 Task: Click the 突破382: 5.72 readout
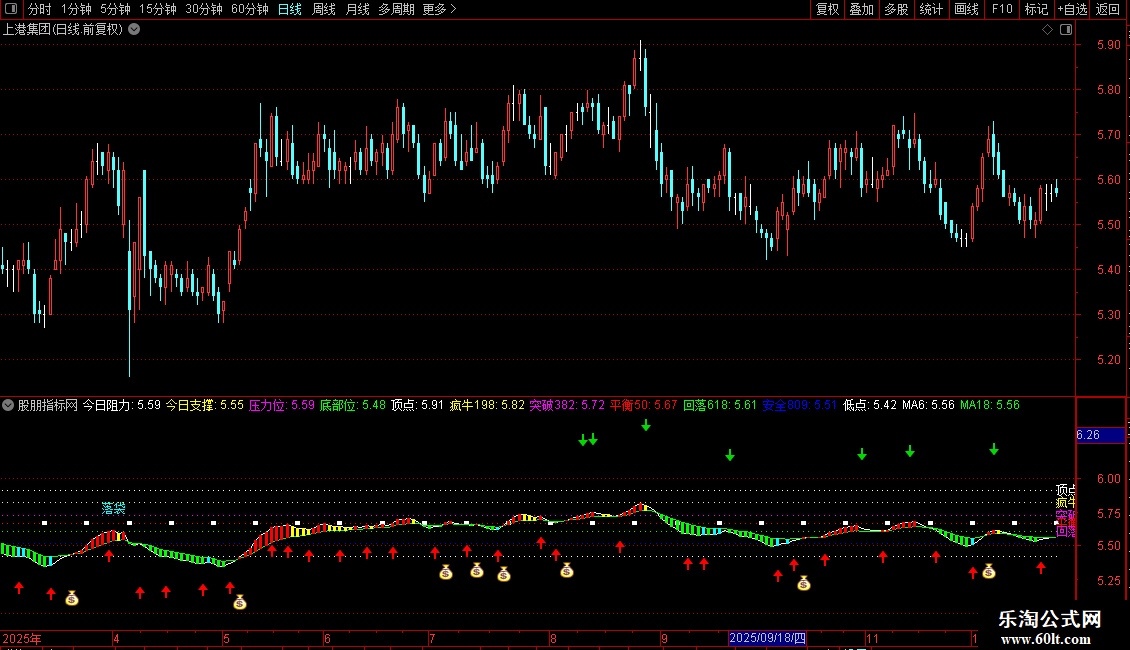click(567, 405)
